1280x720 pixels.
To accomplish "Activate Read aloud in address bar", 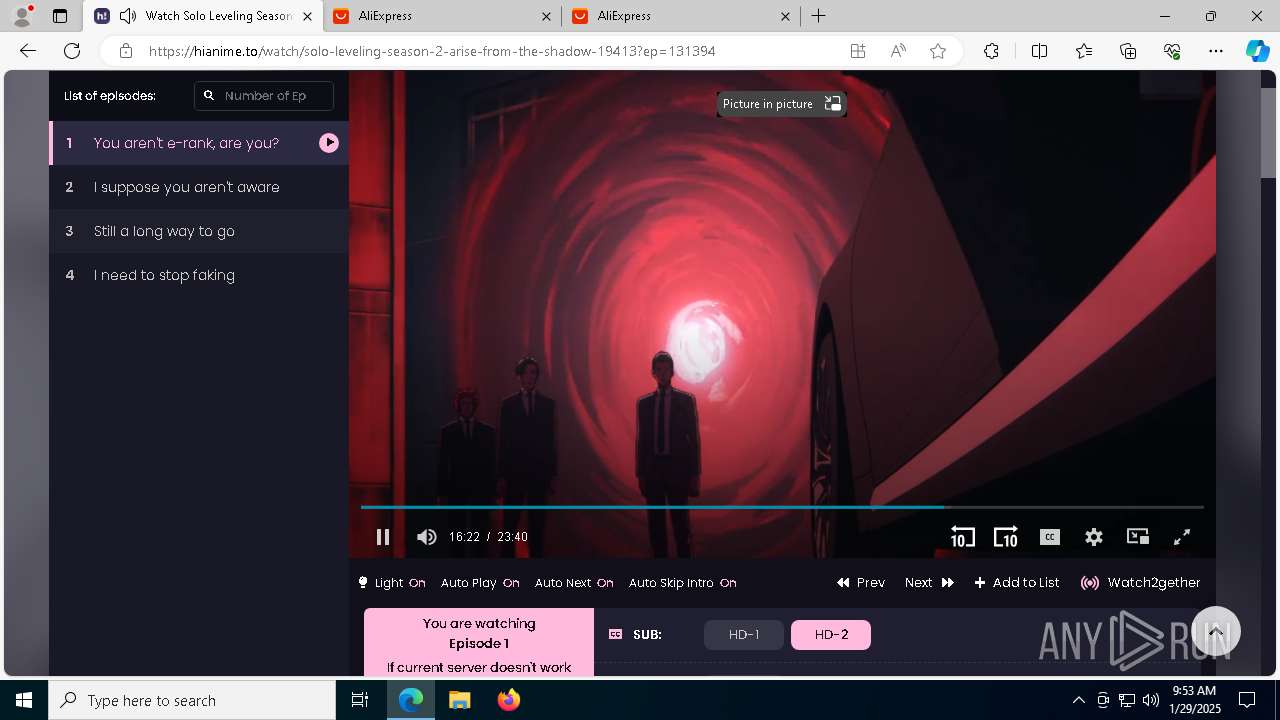I will coord(898,51).
